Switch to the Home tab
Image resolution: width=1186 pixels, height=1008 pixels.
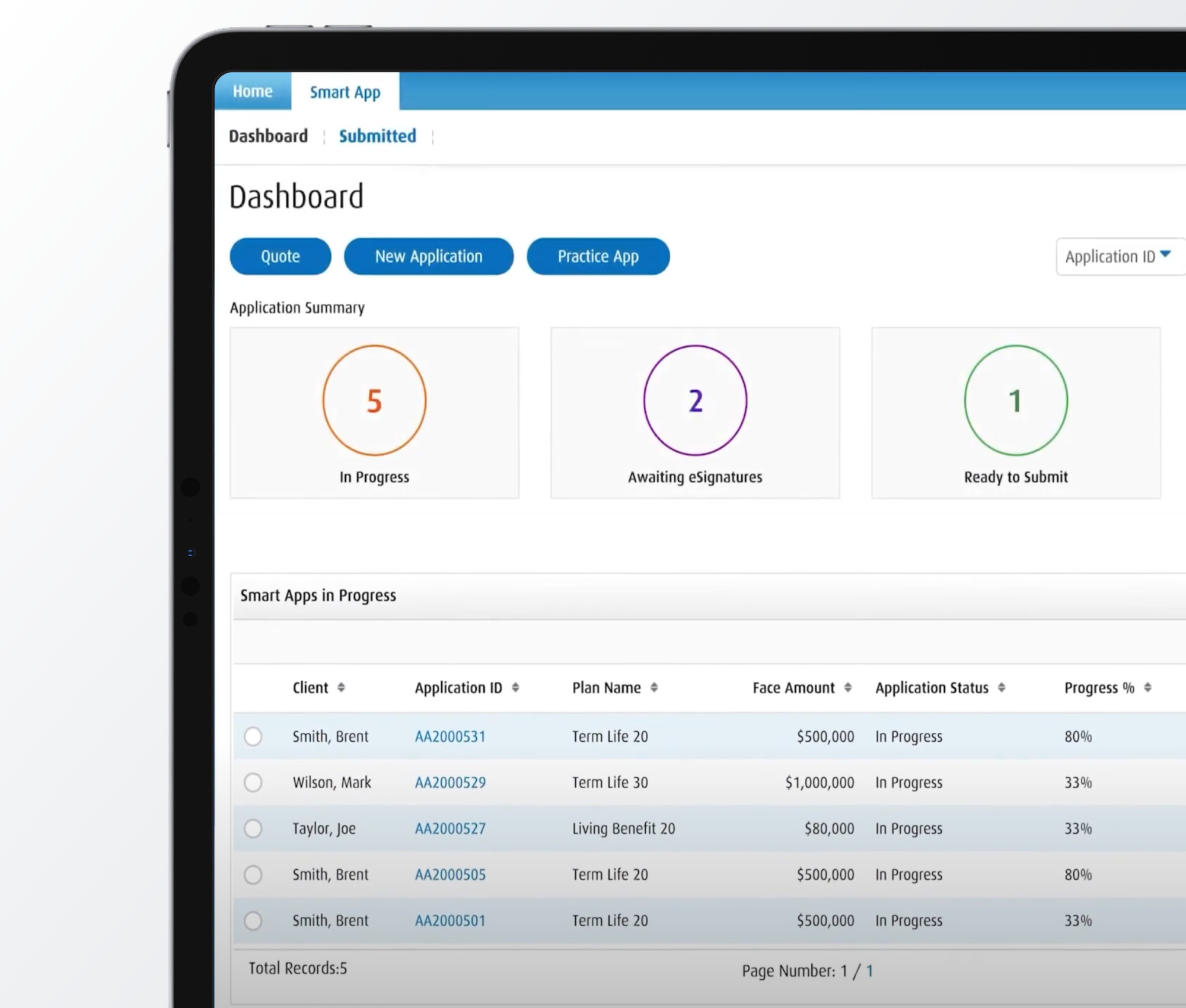pos(253,91)
